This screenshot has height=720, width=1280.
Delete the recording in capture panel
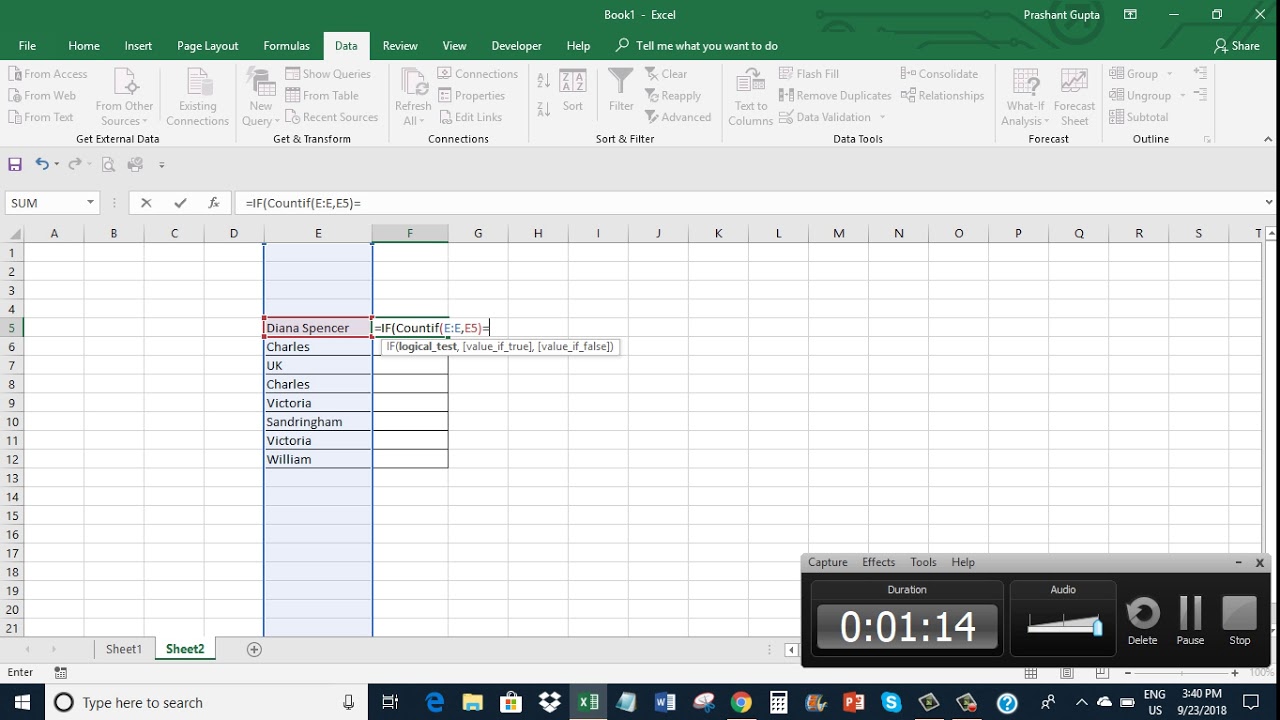pyautogui.click(x=1142, y=622)
